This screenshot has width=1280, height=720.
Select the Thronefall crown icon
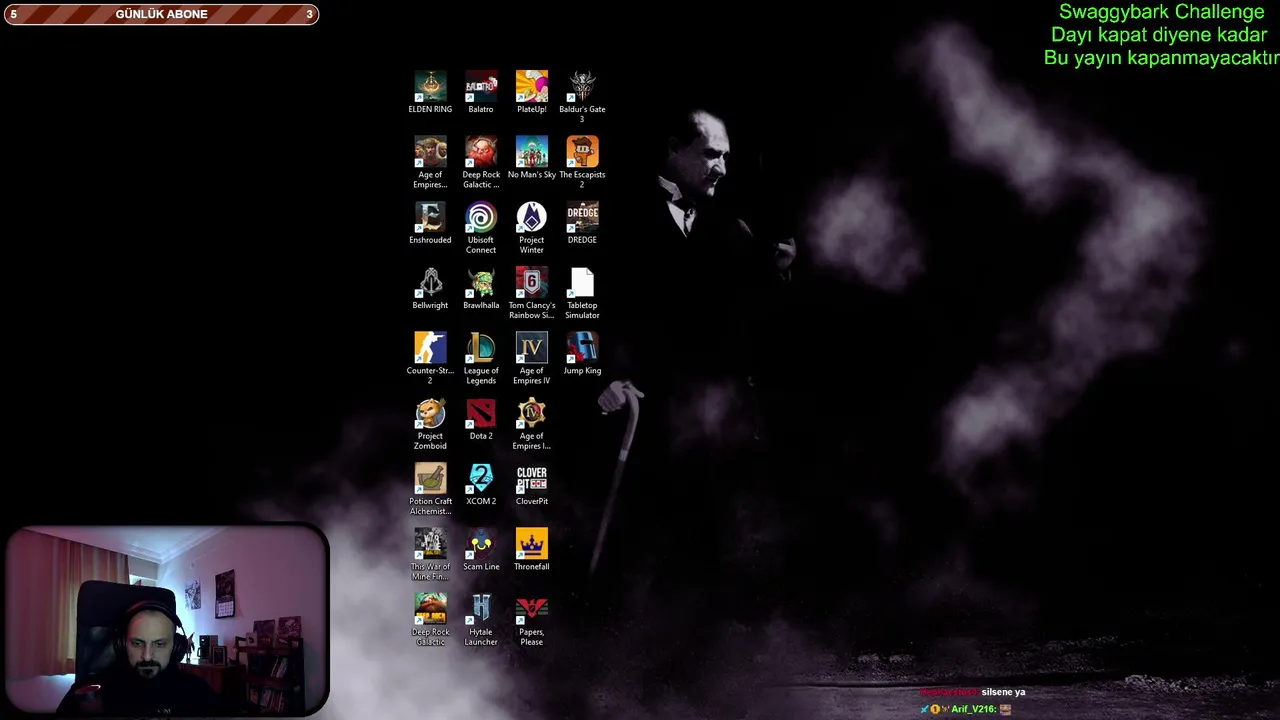tap(532, 544)
